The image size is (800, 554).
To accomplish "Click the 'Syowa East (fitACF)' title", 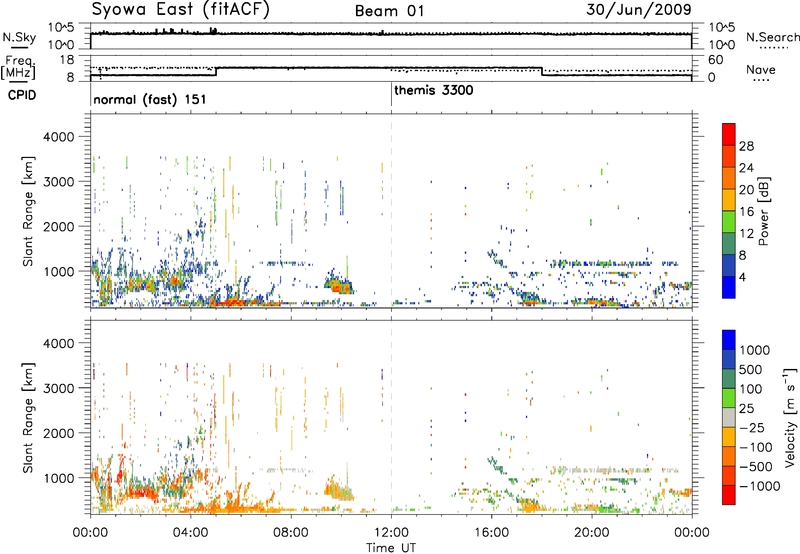I will 180,10.
